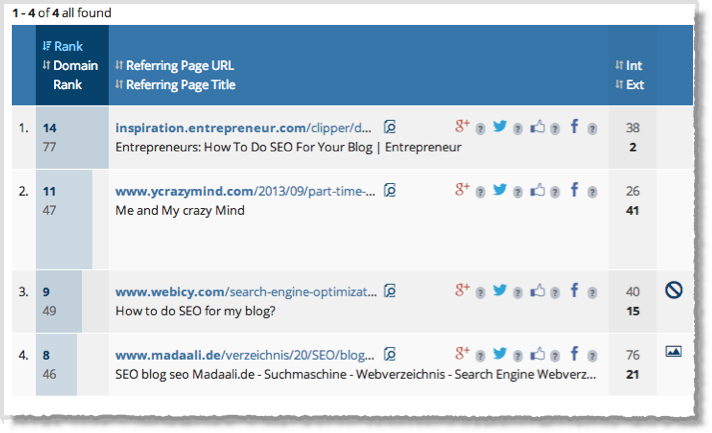Click the rank bar for row 2
Image resolution: width=712 pixels, height=433 pixels.
click(64, 220)
